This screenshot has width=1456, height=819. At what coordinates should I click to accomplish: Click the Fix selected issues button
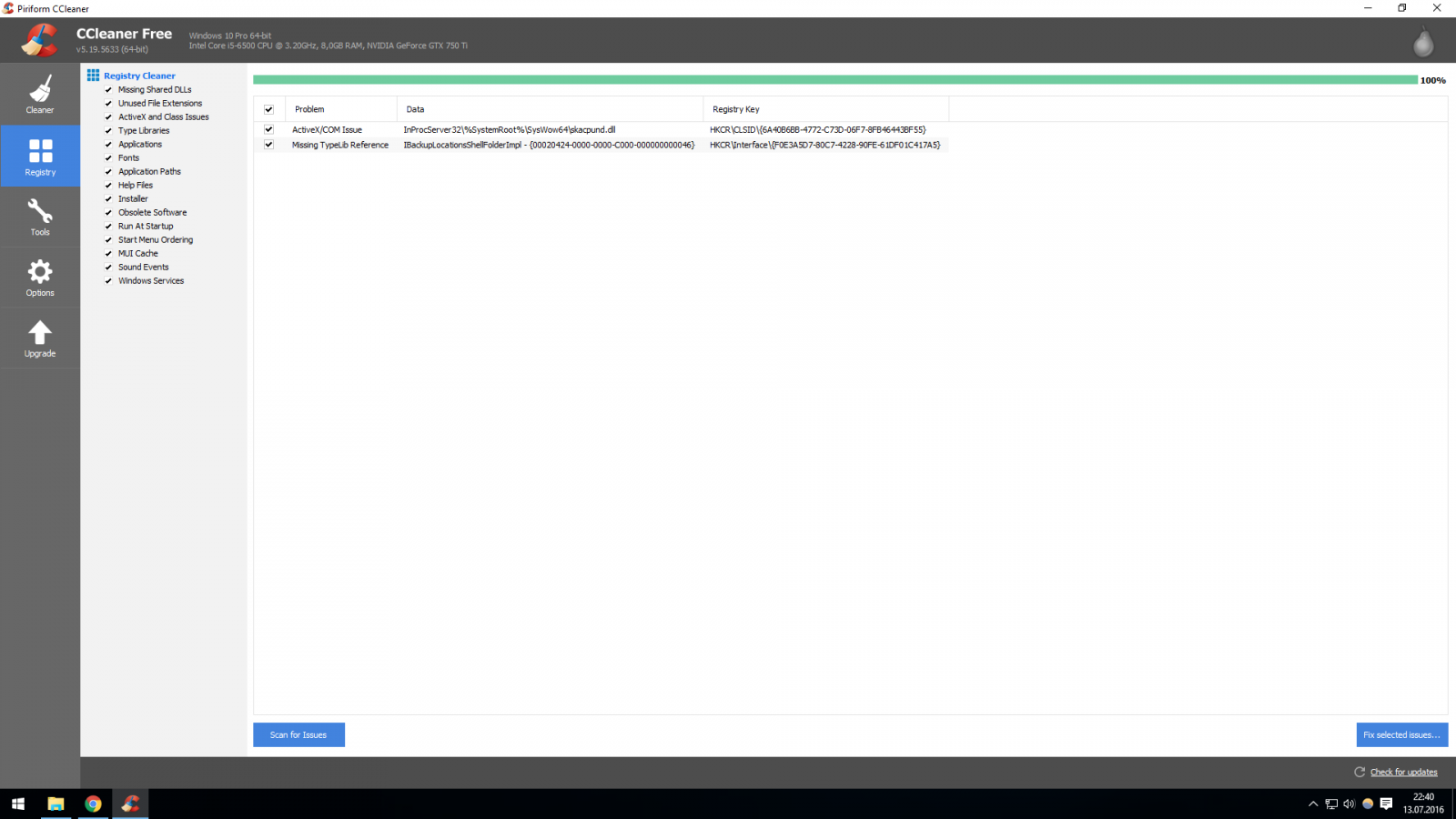[1401, 734]
